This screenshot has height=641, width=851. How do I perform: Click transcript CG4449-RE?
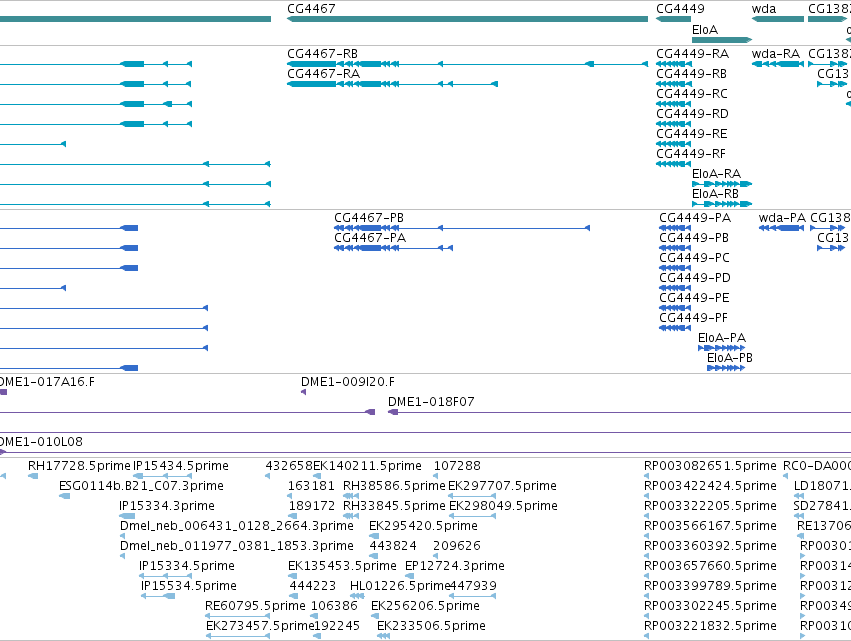pos(674,144)
